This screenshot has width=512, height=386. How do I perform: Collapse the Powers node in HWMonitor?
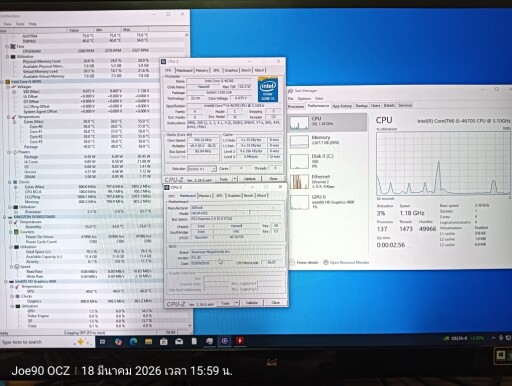click(9, 152)
